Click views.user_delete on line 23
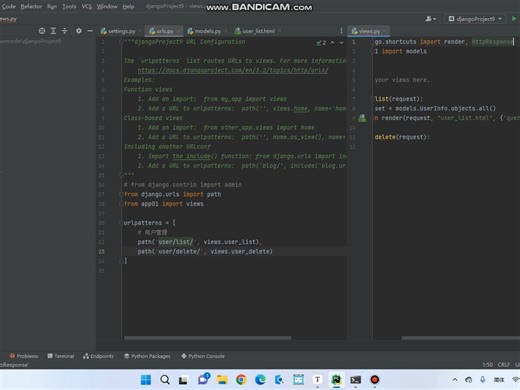This screenshot has width=520, height=390. [240, 252]
